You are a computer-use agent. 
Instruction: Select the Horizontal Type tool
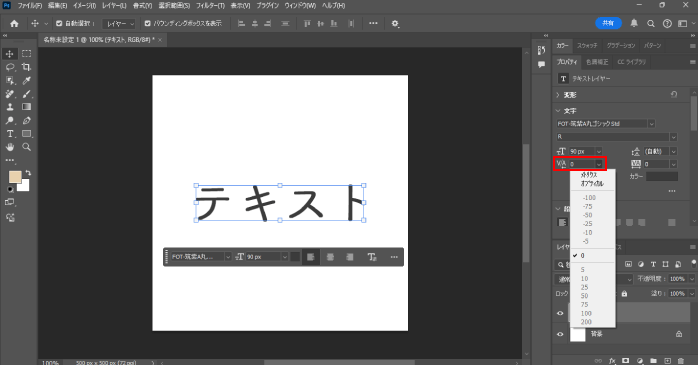[x=10, y=134]
